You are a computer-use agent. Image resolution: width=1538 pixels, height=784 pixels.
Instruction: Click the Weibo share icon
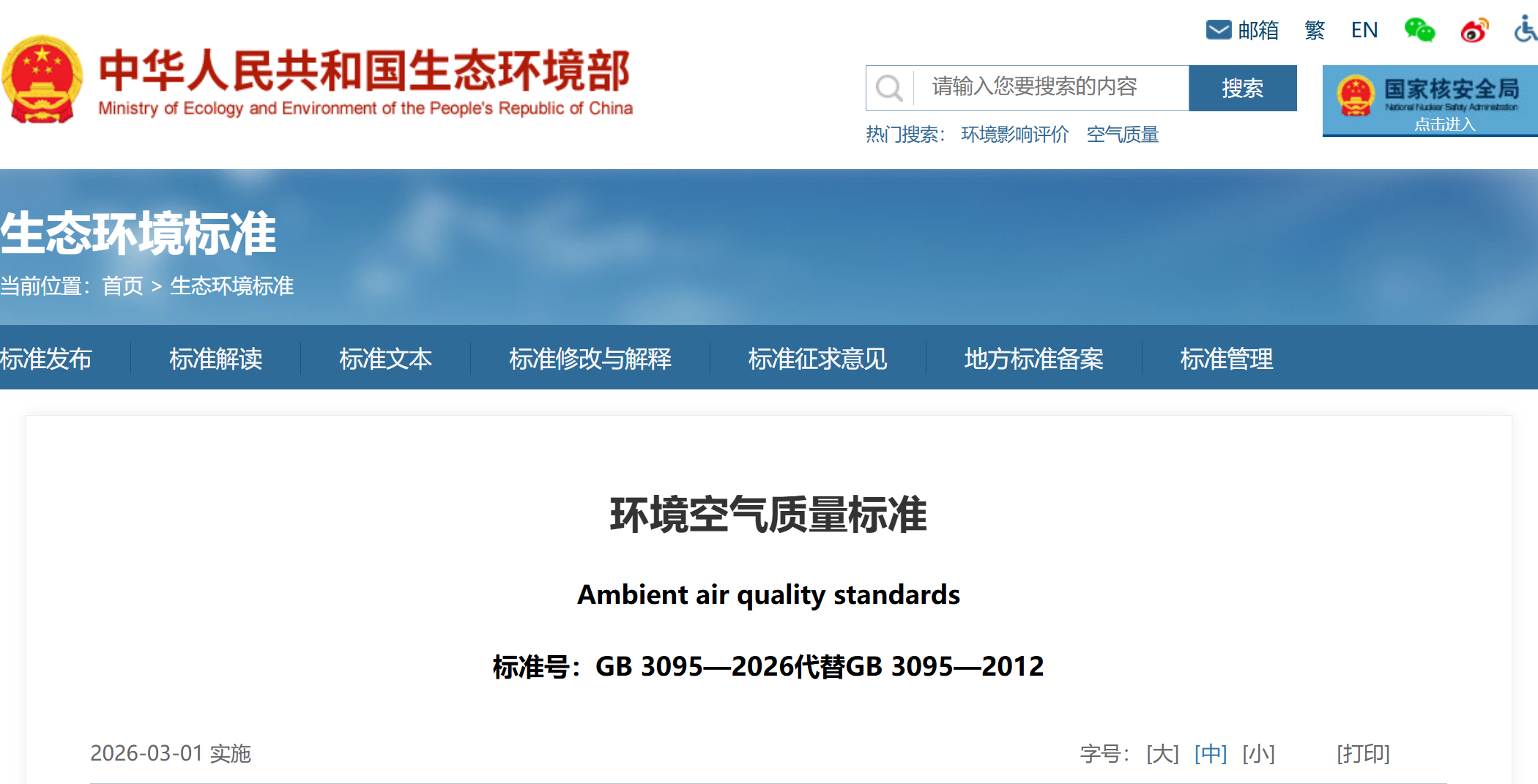1474,30
